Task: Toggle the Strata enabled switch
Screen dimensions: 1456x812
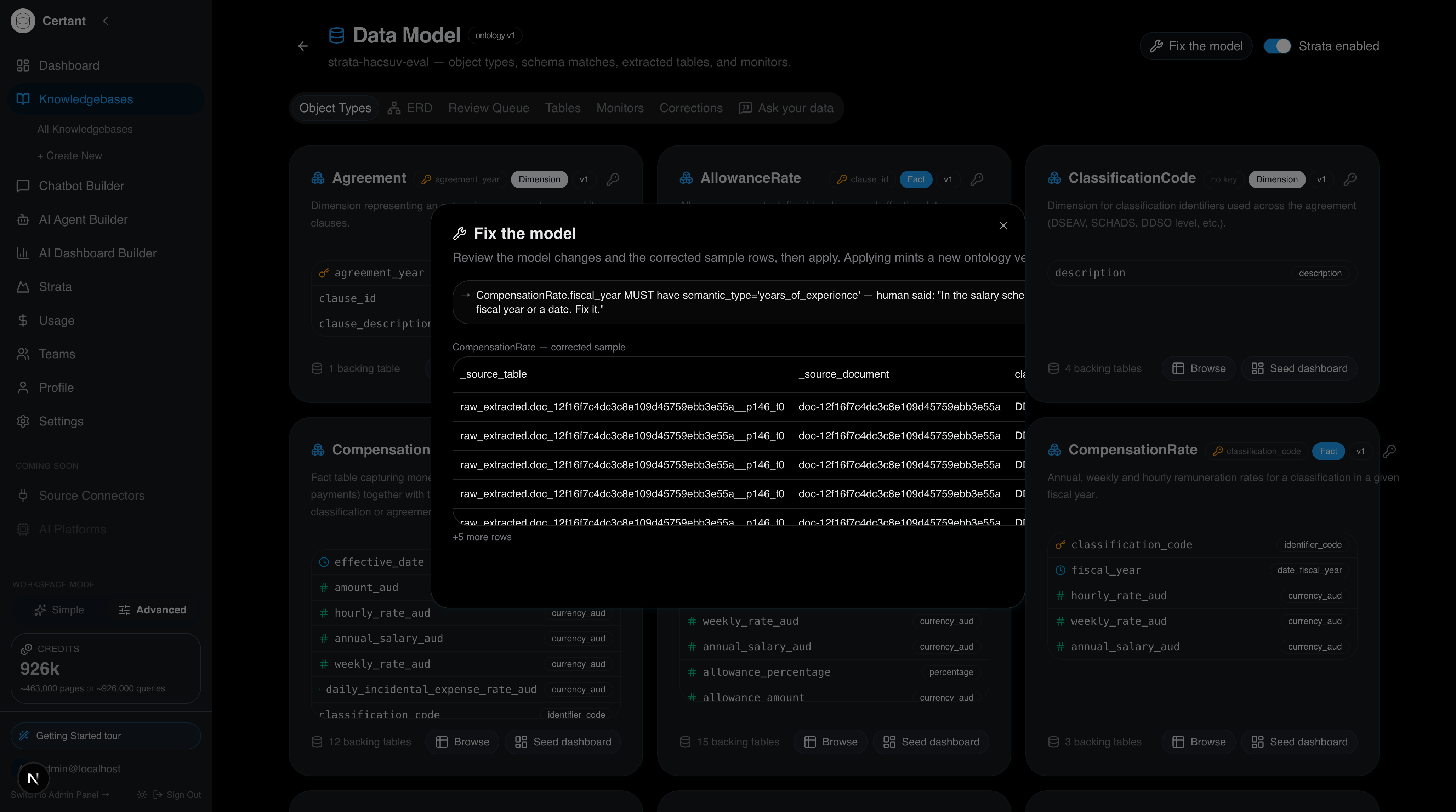Action: point(1277,46)
